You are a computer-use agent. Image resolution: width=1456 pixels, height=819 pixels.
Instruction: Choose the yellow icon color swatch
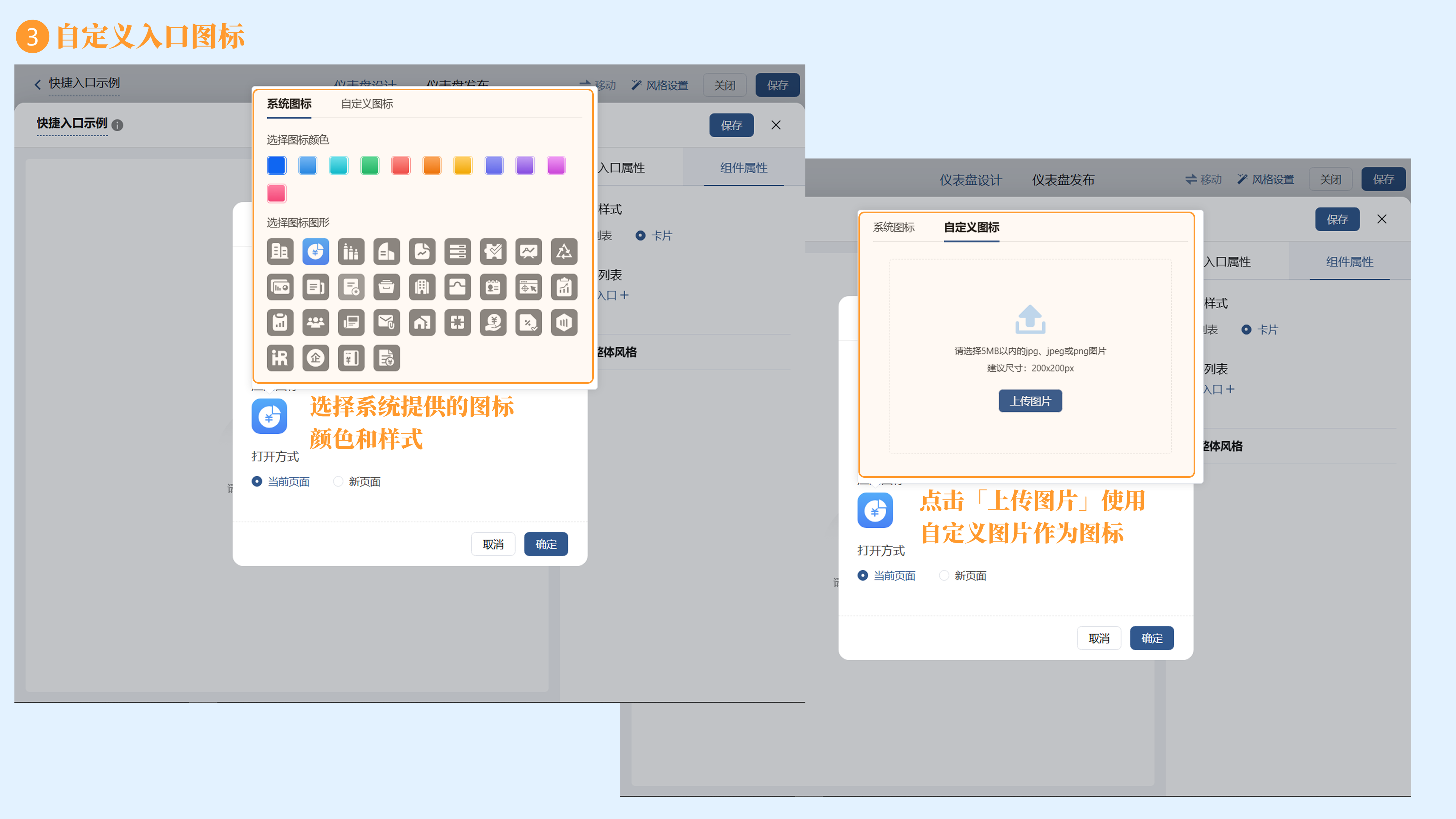[x=463, y=166]
